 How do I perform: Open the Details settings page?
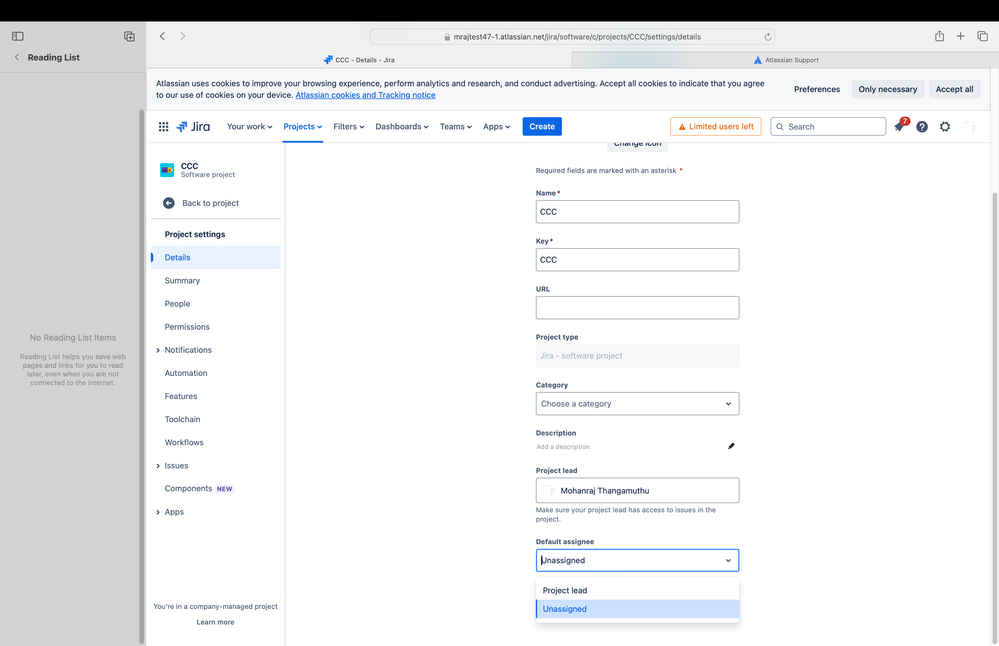tap(215, 257)
